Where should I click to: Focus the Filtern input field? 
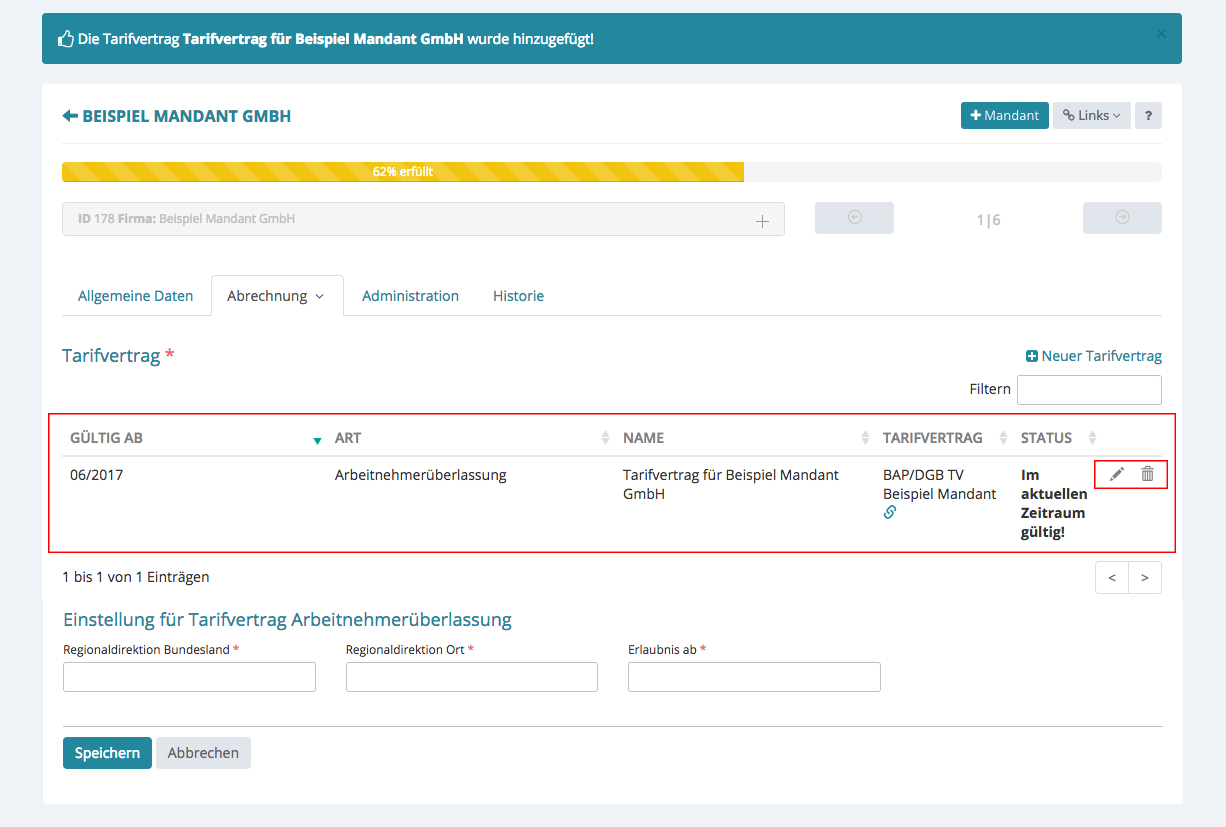pyautogui.click(x=1089, y=390)
